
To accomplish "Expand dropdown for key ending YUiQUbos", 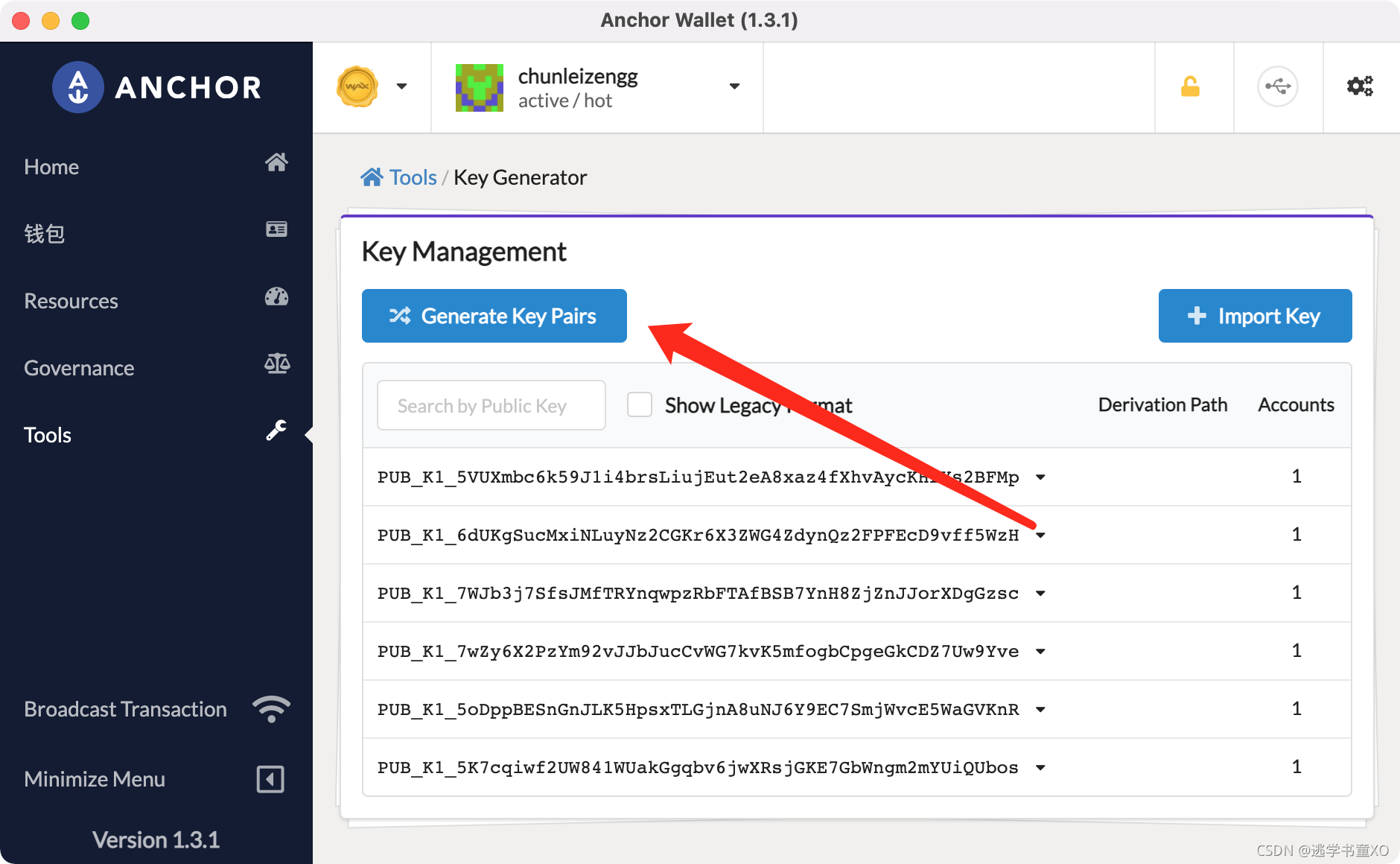I will [1040, 768].
